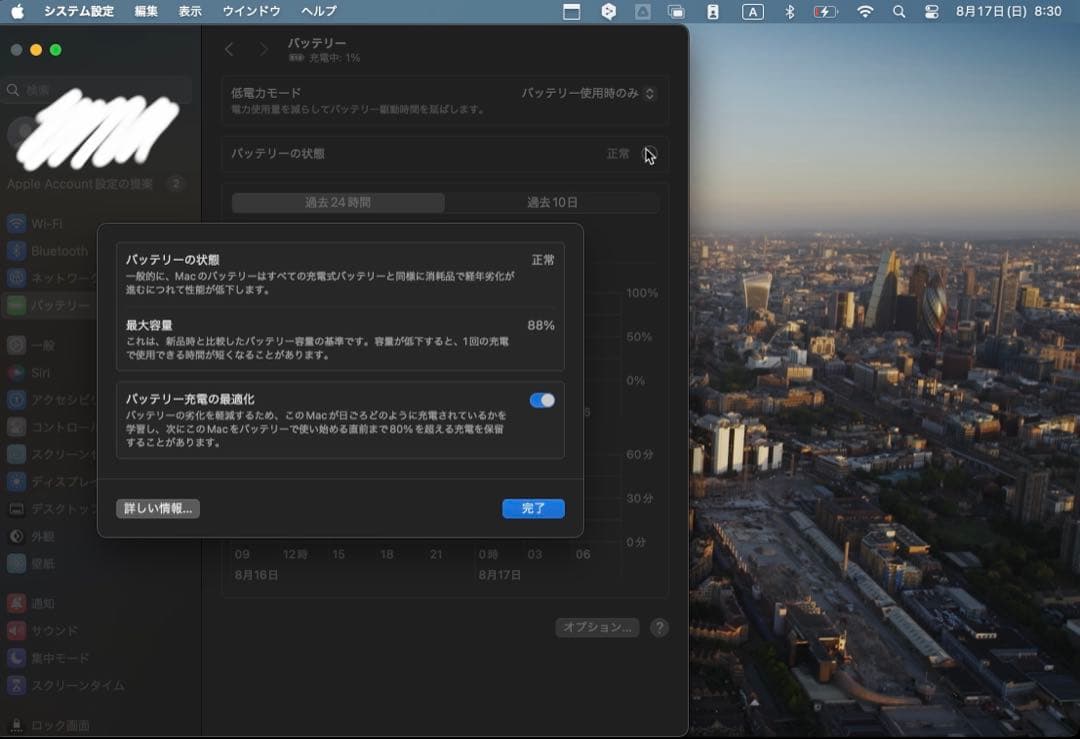Open the 低電力モード dropdown

tap(588, 93)
